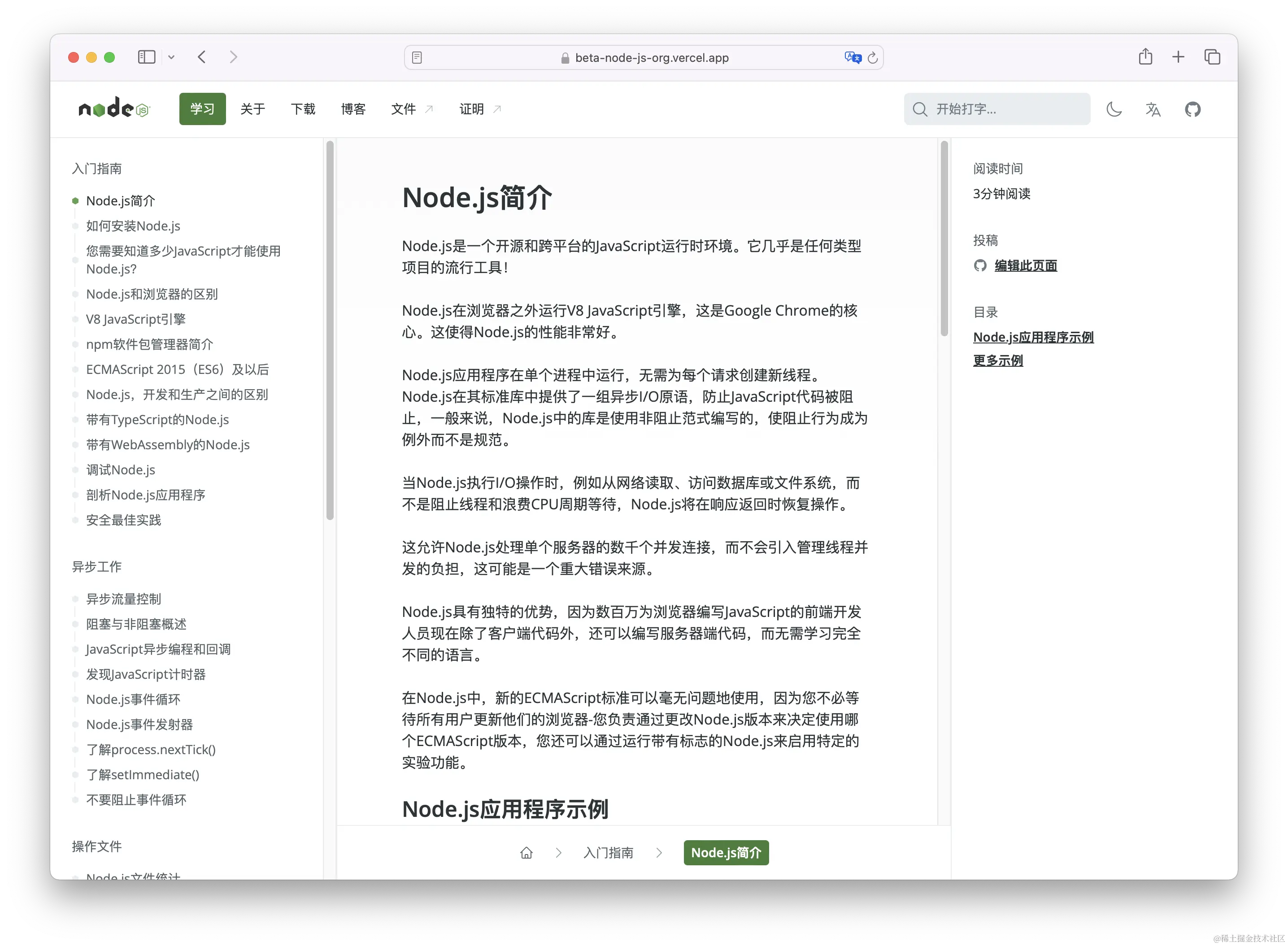Toggle the Safari sidebar icon
The width and height of the screenshot is (1288, 946).
click(x=147, y=57)
